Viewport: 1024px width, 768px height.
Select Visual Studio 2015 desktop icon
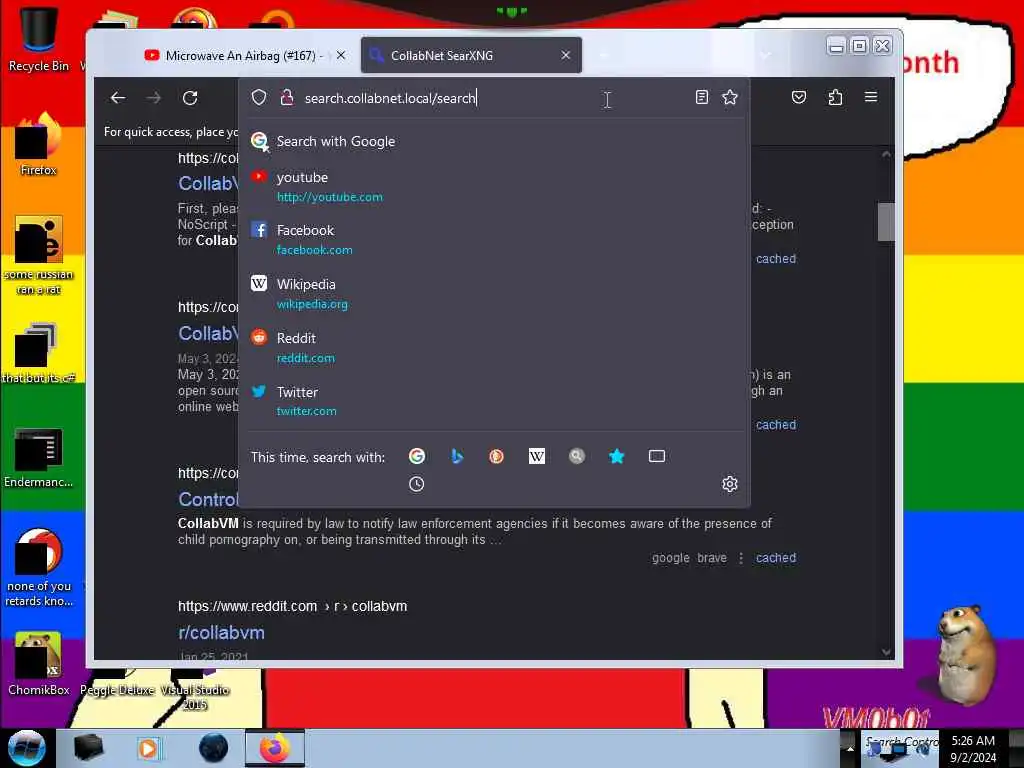click(195, 690)
